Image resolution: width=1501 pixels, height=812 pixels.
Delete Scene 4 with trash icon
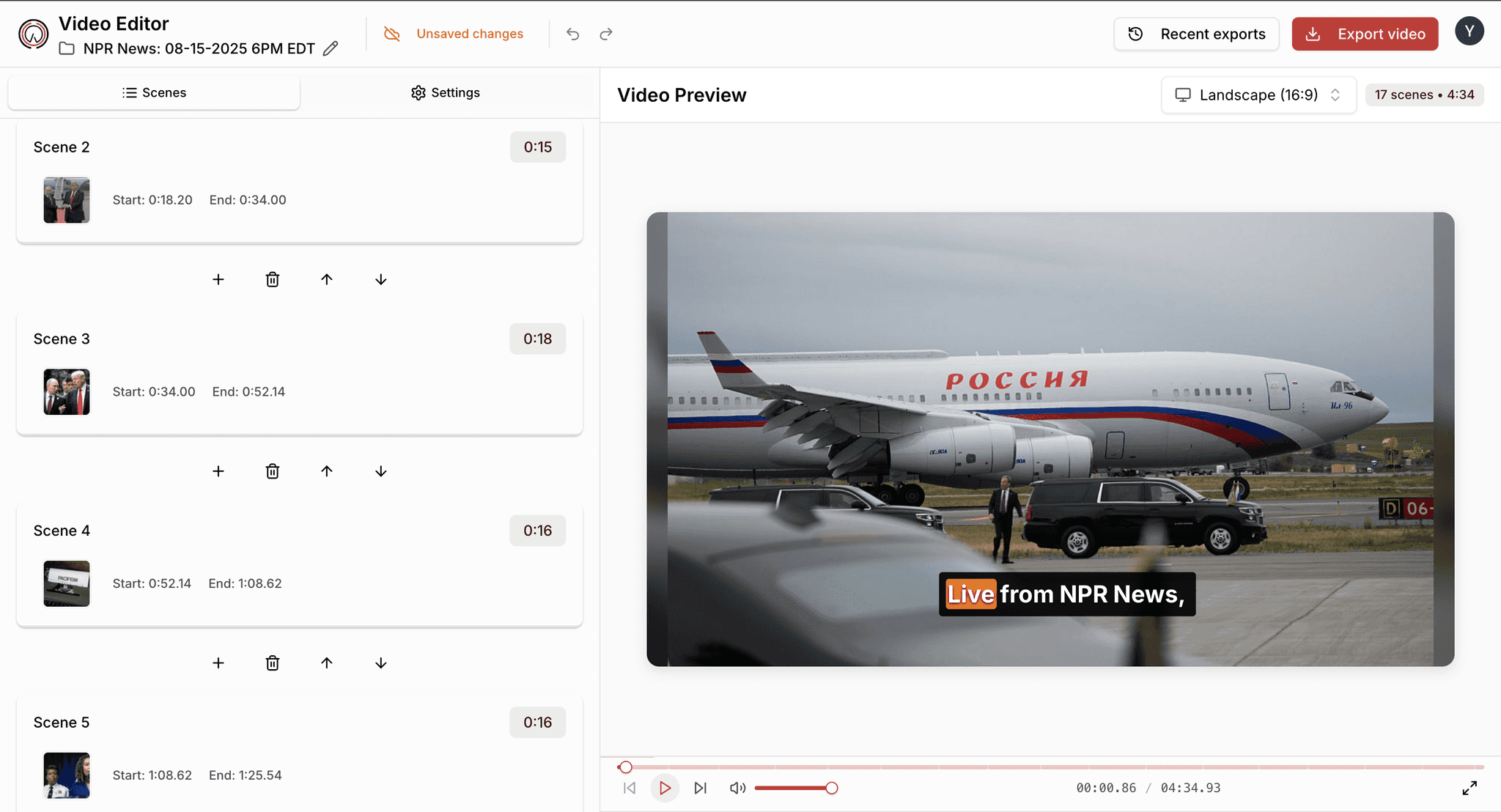tap(273, 663)
